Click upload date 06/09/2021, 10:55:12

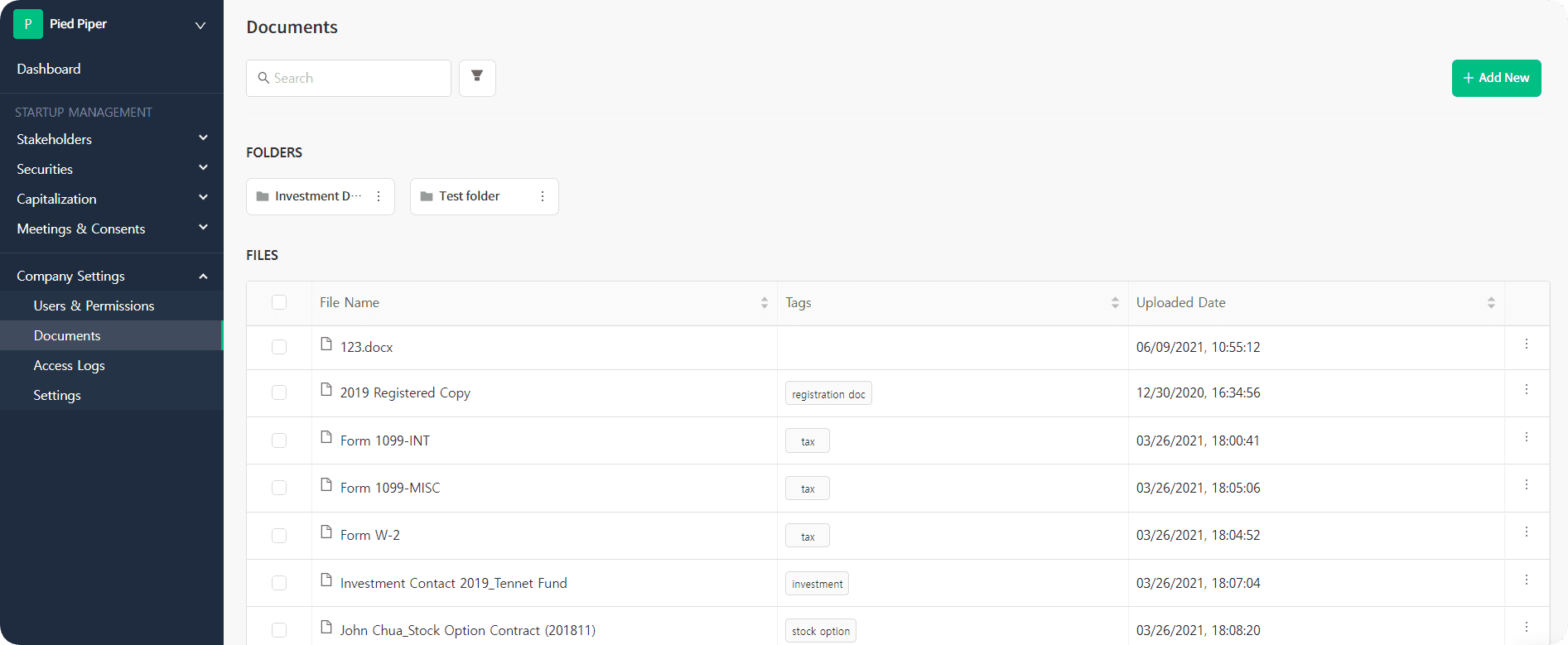coord(1198,347)
